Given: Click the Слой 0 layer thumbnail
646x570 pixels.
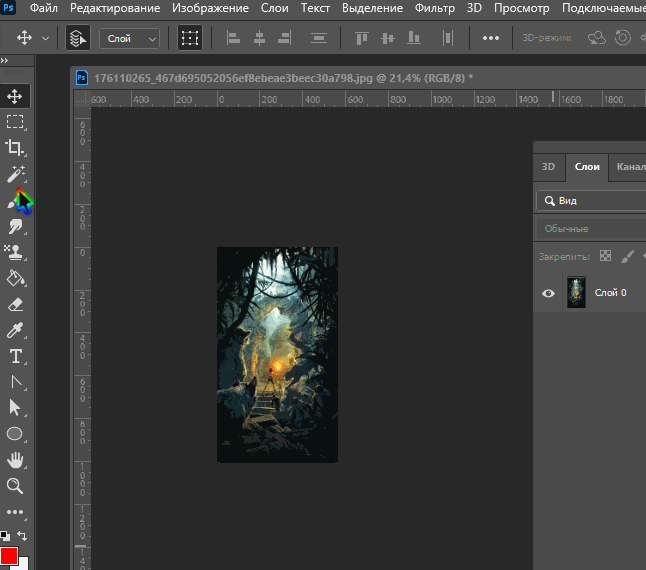Looking at the screenshot, I should tap(576, 292).
